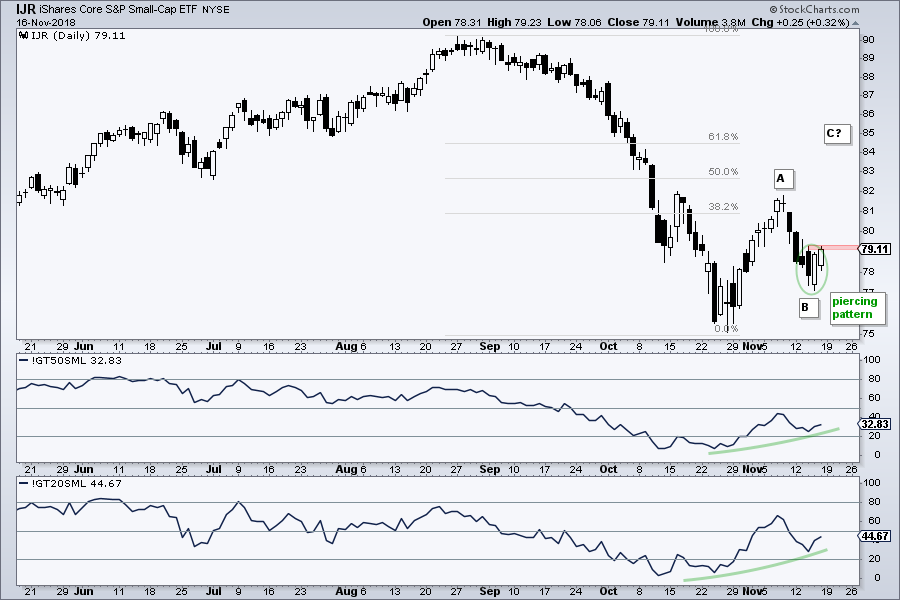
Task: Click the Low 78.06 value
Action: pos(574,22)
